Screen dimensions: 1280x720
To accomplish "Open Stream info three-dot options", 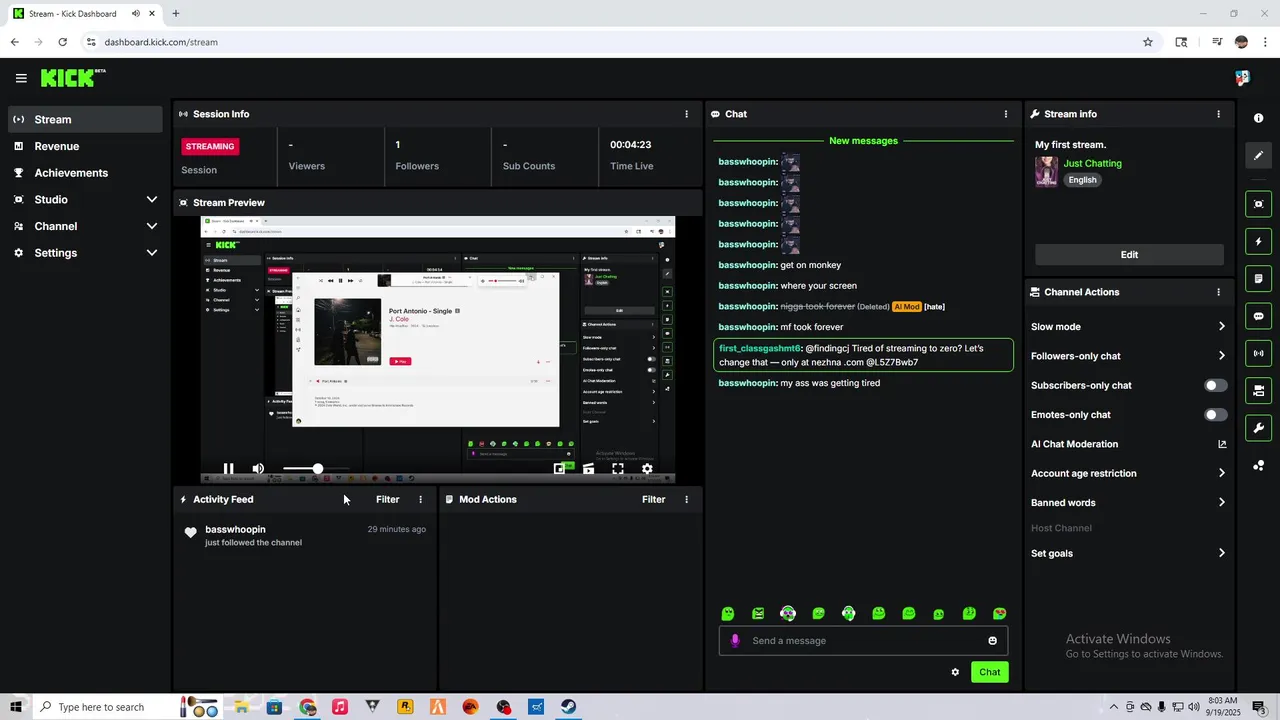I will pos(1218,114).
